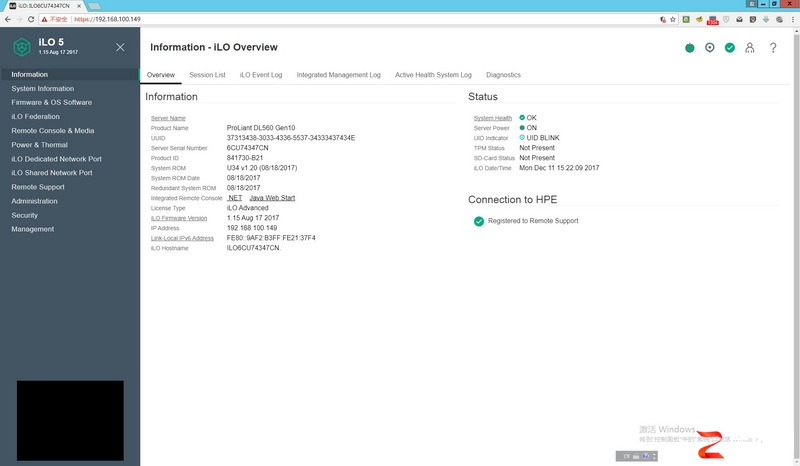800x466 pixels.
Task: Click the UID BLINK indicator icon in Status
Action: 522,138
